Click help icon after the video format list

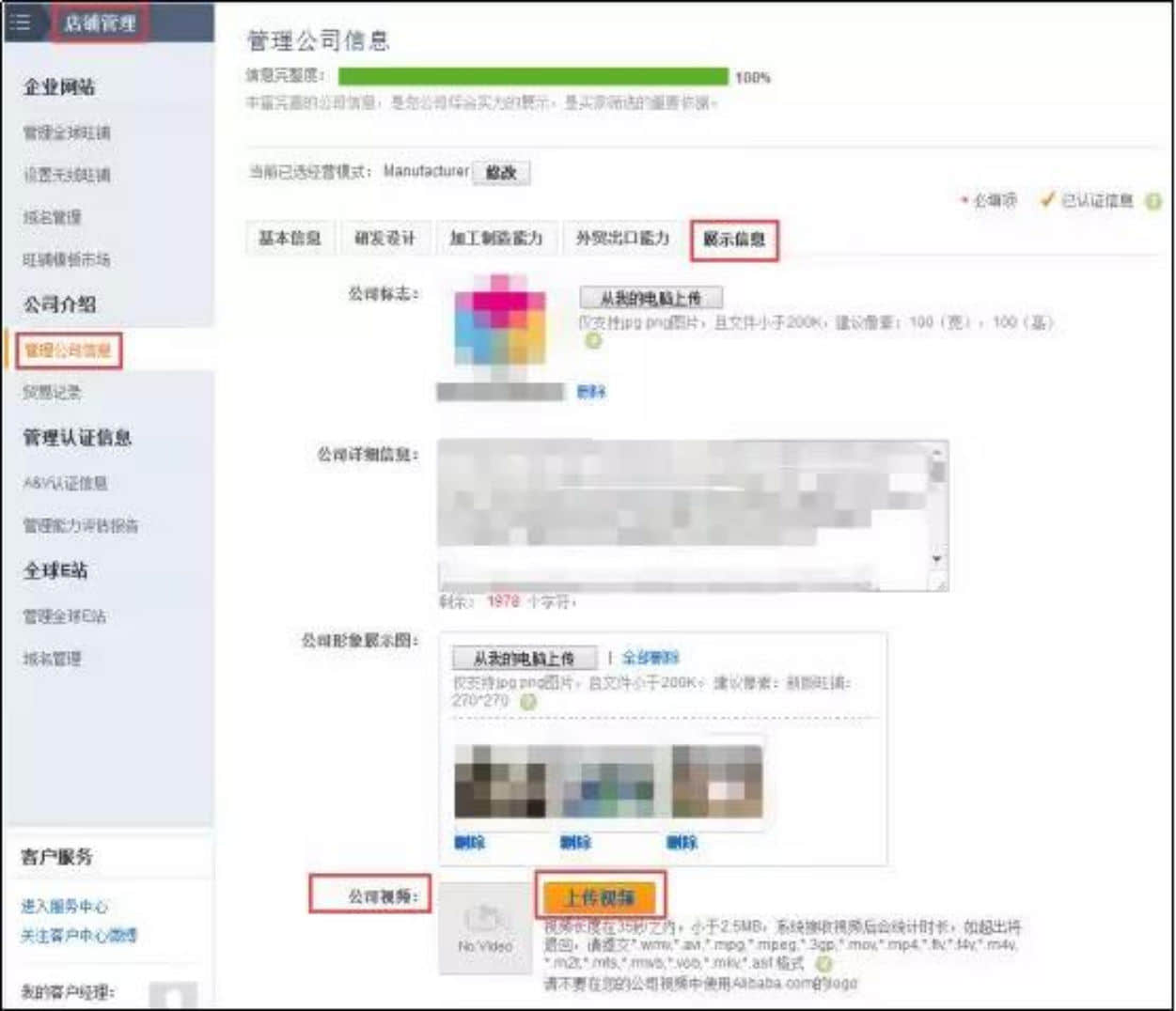pyautogui.click(x=823, y=963)
